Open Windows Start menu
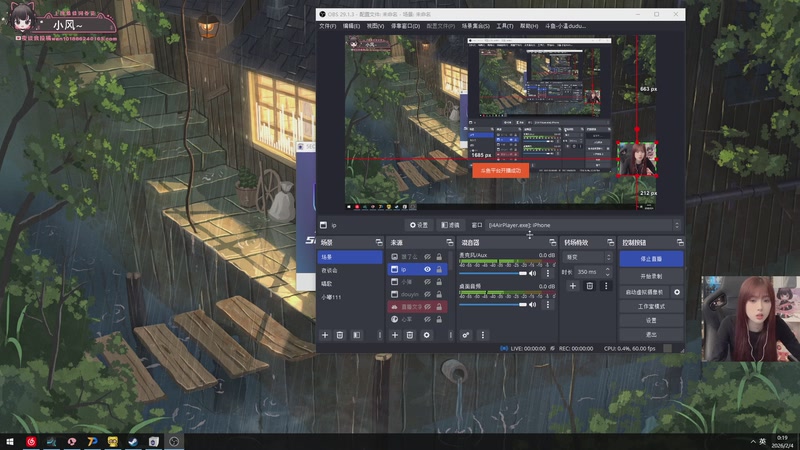 pyautogui.click(x=10, y=441)
